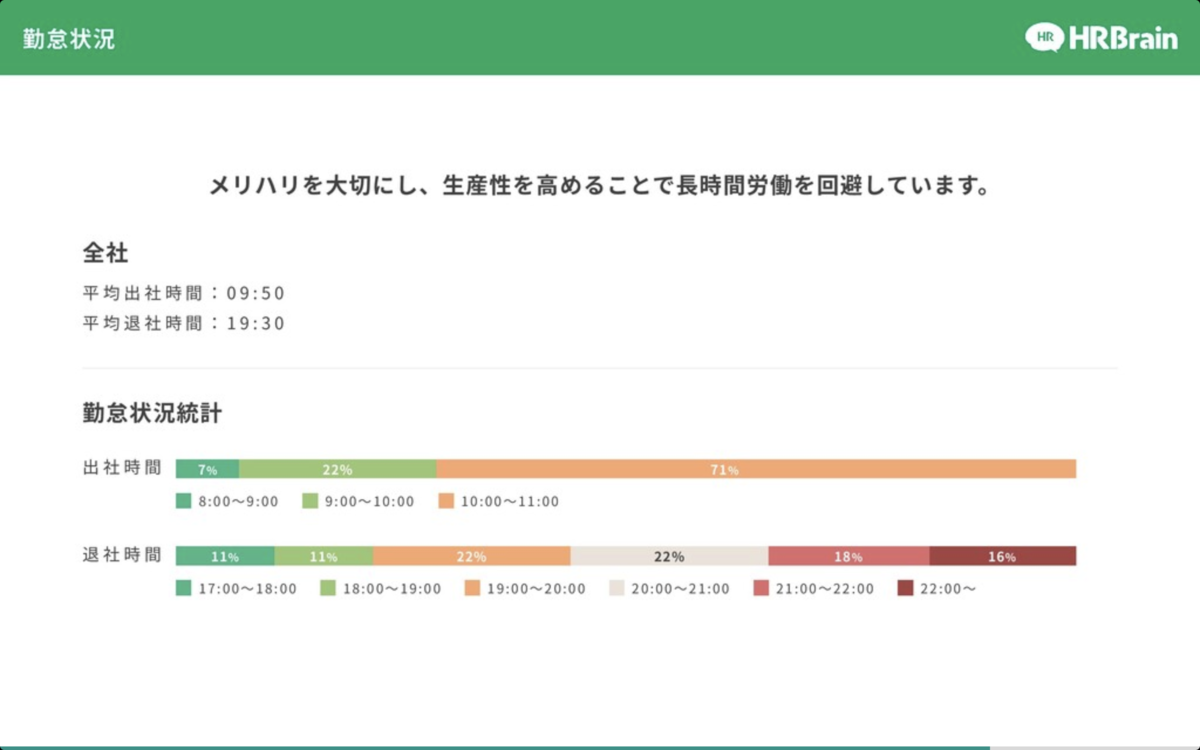Click the 出社時間 row label
This screenshot has height=750, width=1200.
pos(122,467)
